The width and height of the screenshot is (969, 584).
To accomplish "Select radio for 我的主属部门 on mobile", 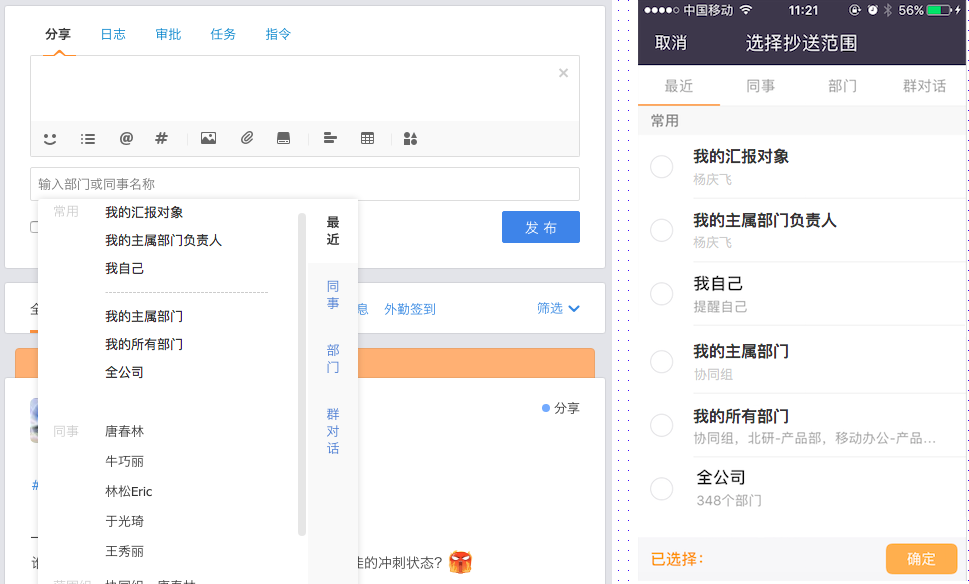I will pos(661,362).
